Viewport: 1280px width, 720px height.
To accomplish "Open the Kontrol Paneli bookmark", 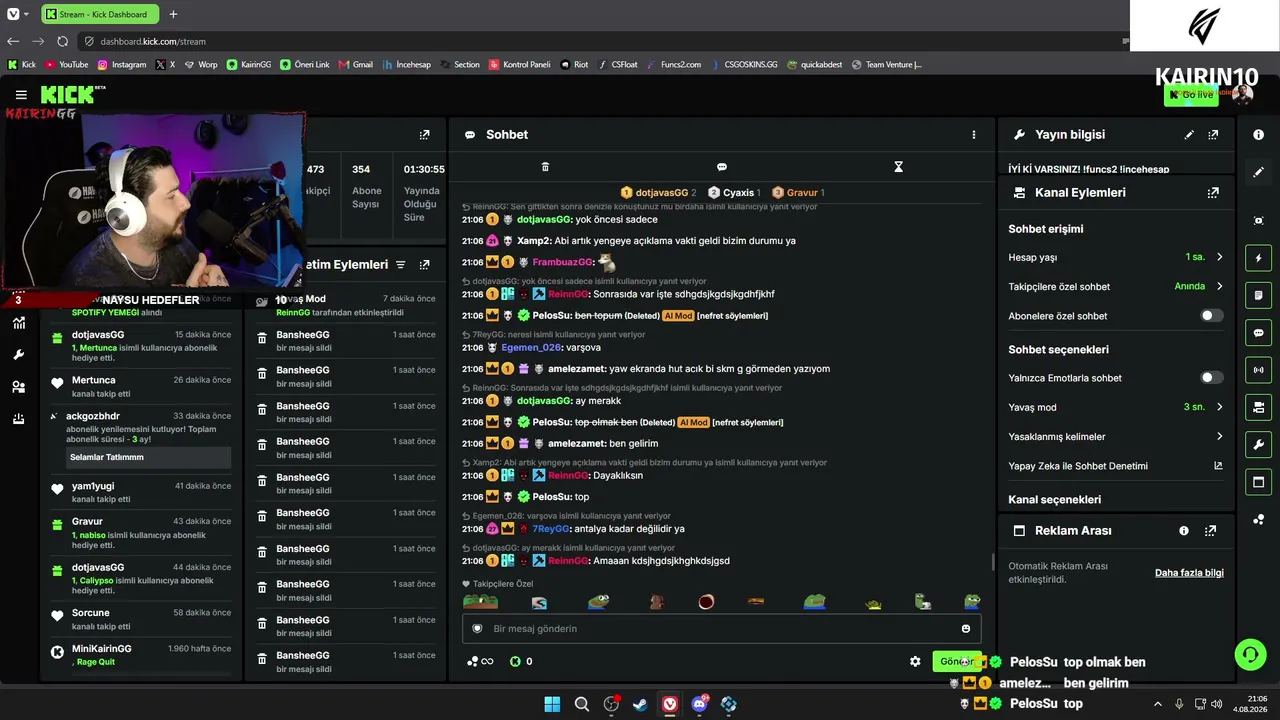I will (519, 64).
